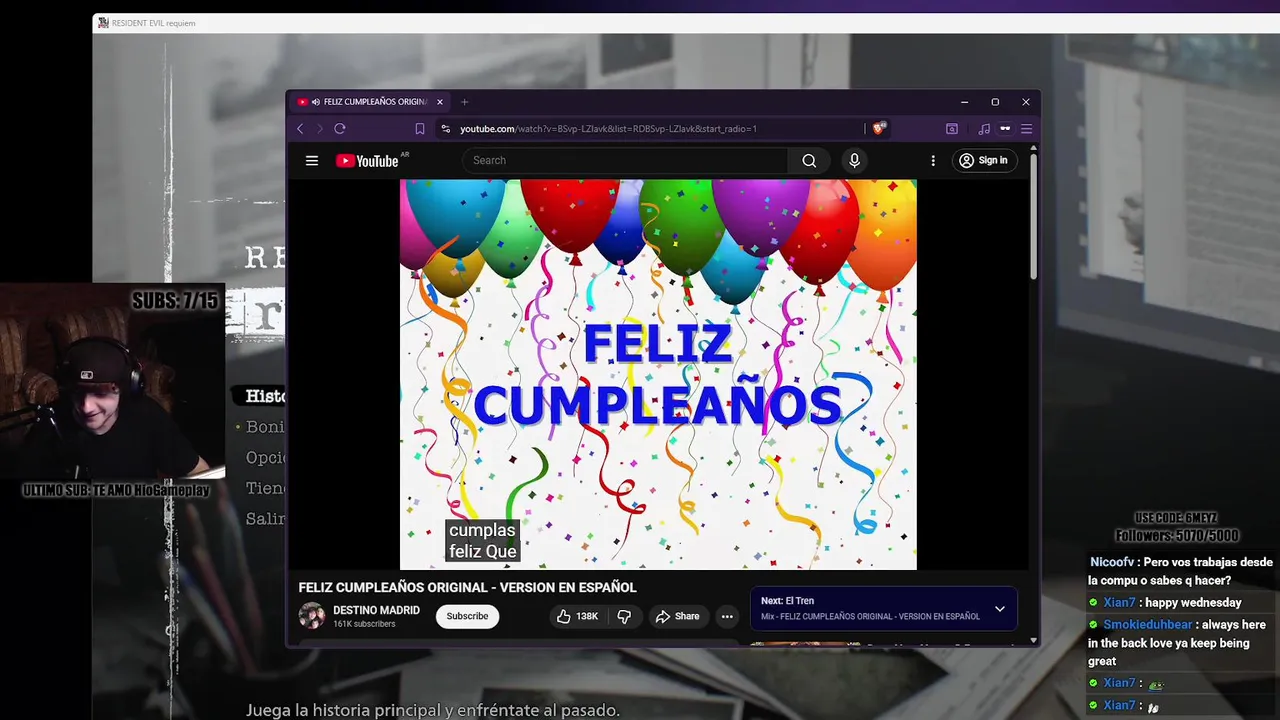Go back using browser back arrow
Viewport: 1280px width, 720px height.
click(x=300, y=129)
